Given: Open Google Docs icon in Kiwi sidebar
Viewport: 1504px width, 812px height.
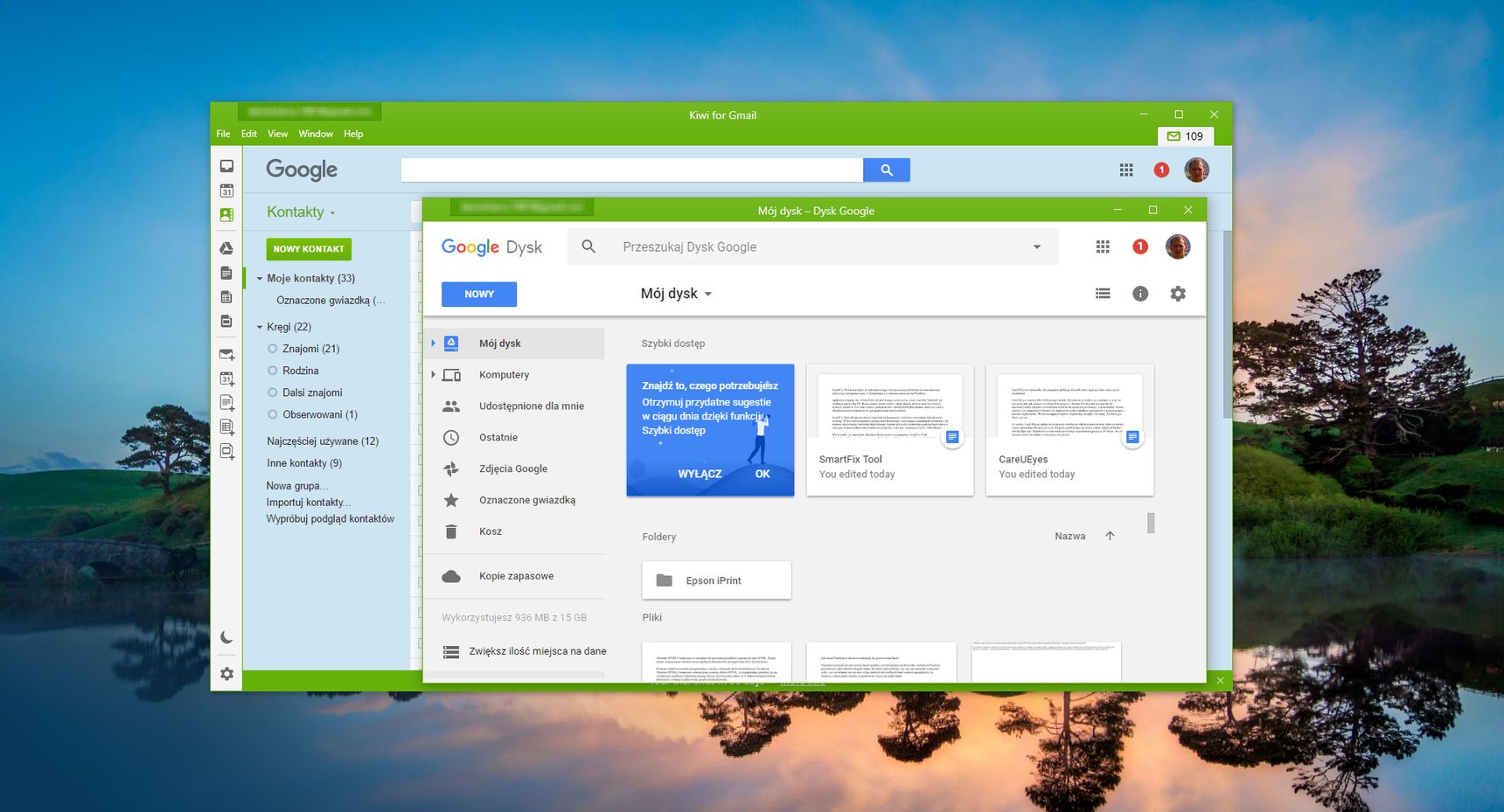Looking at the screenshot, I should pos(226,273).
